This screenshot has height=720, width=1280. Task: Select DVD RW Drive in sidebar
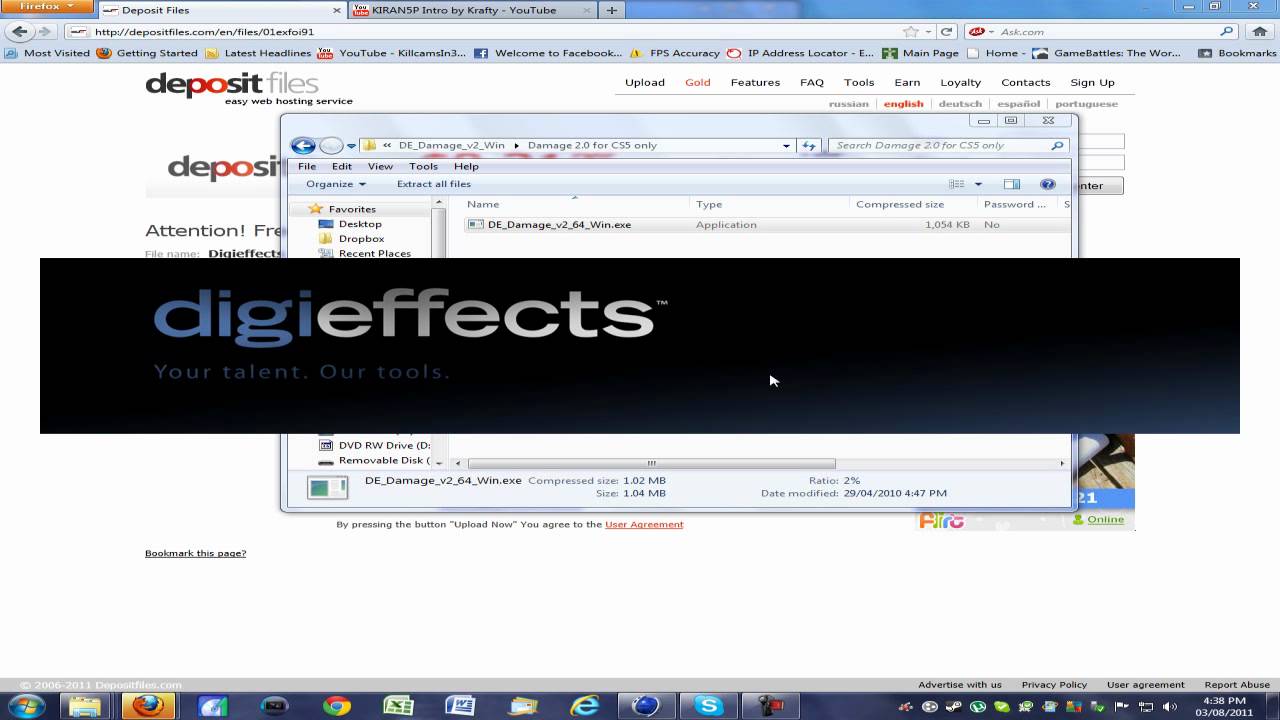384,445
